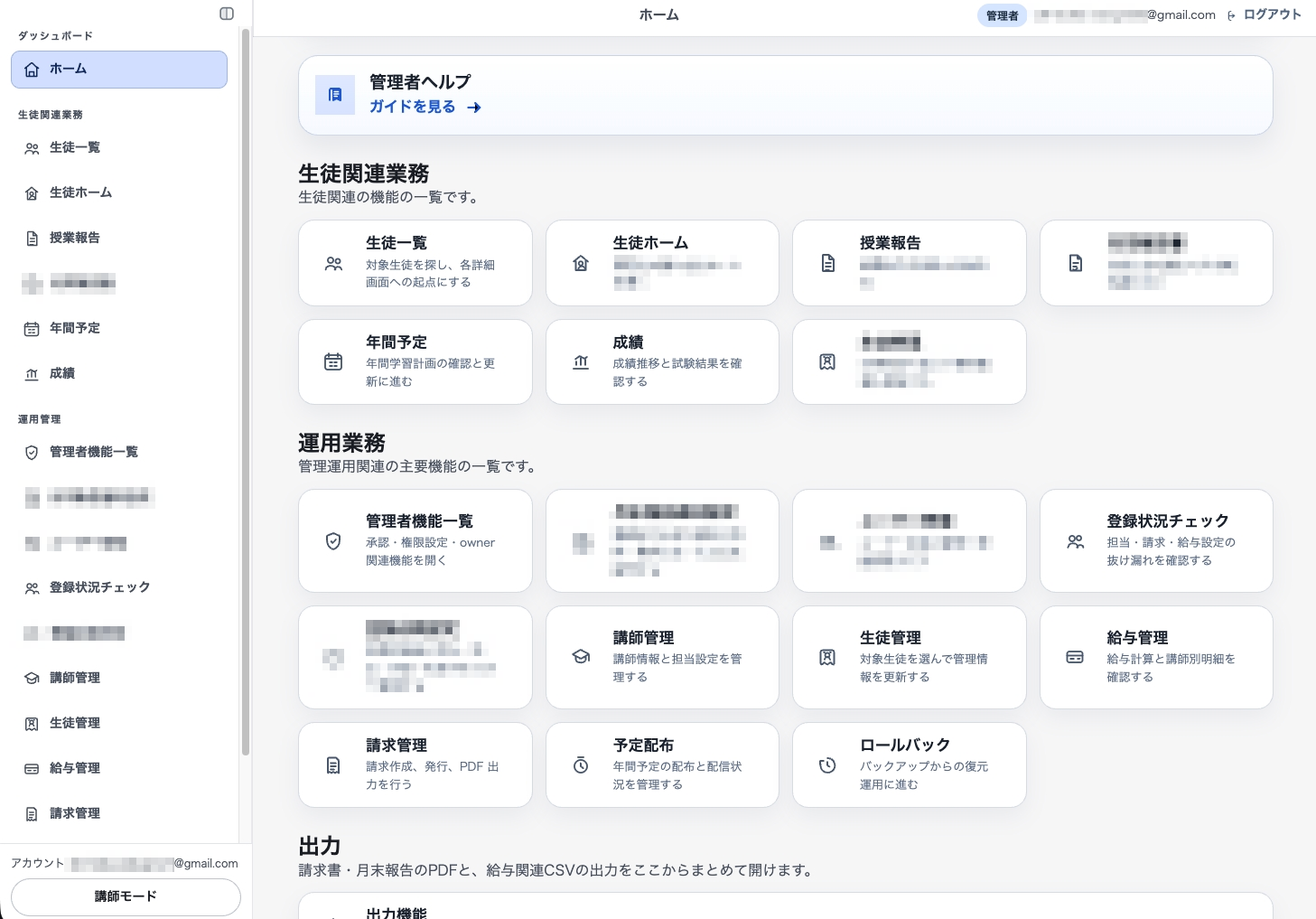Image resolution: width=1316 pixels, height=919 pixels.
Task: Click the 運用業務 section heading
Action: 342,443
